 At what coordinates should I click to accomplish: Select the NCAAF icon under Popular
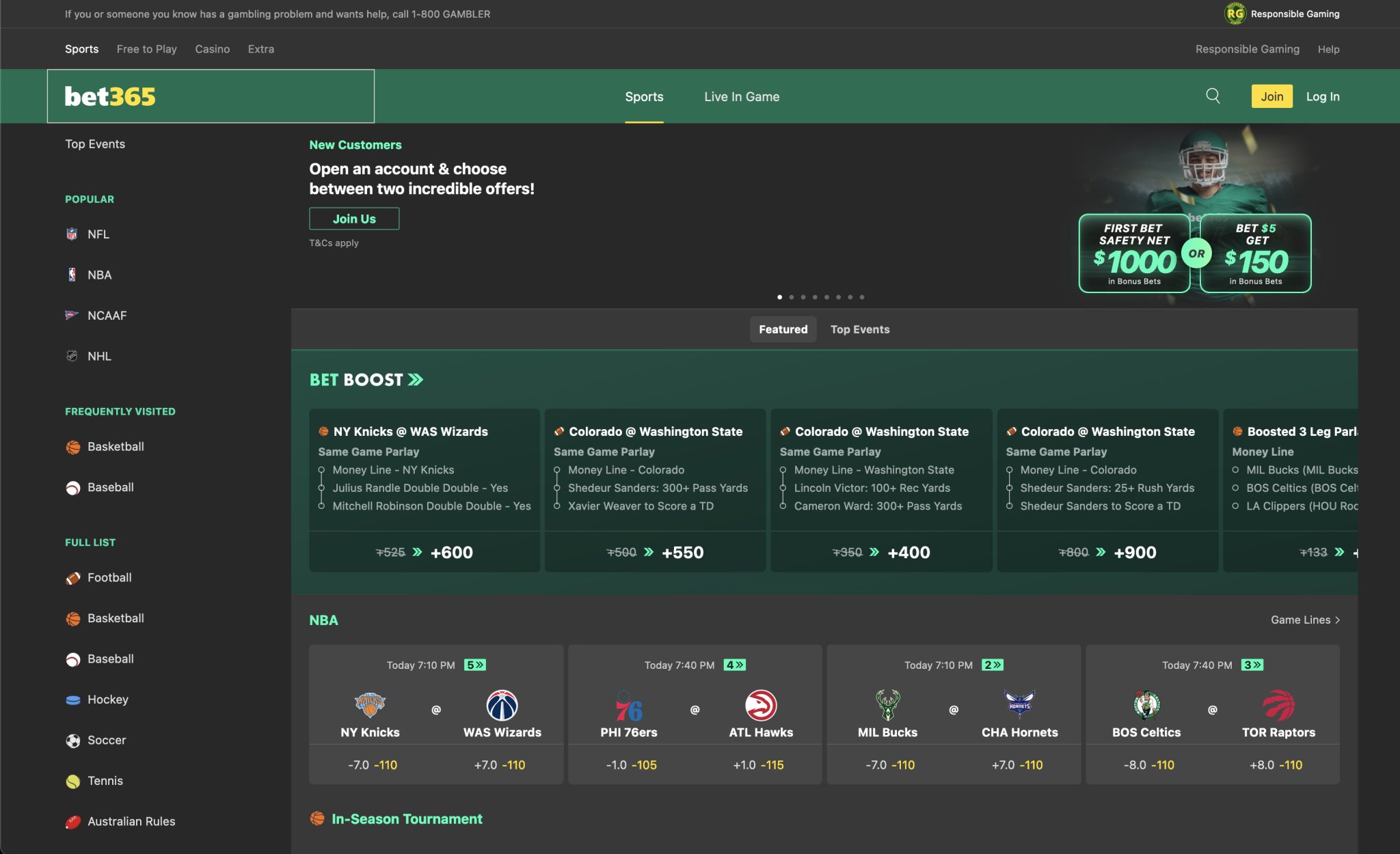point(71,315)
